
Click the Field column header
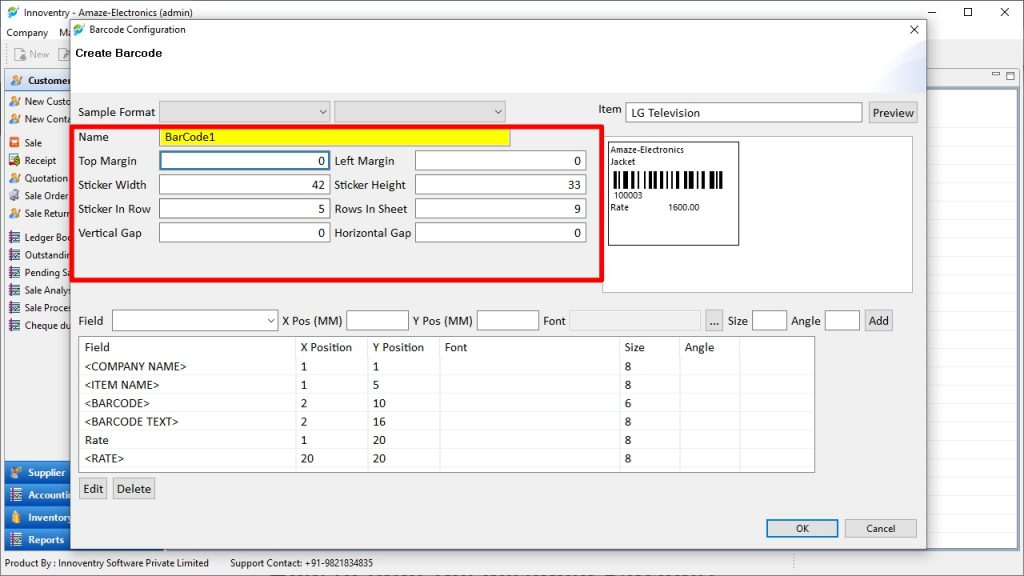coord(187,347)
